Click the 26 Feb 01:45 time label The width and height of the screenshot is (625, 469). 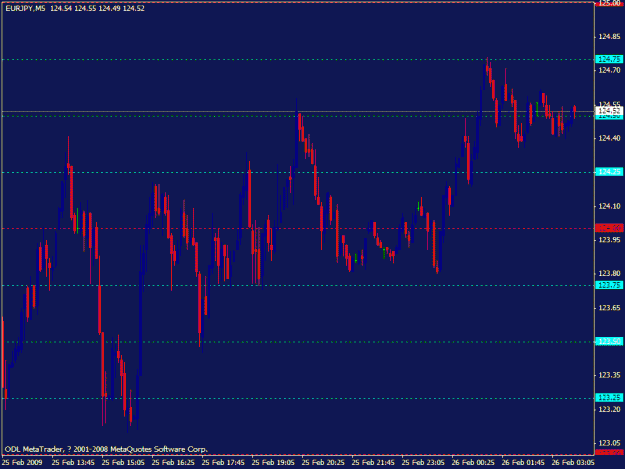pos(523,462)
